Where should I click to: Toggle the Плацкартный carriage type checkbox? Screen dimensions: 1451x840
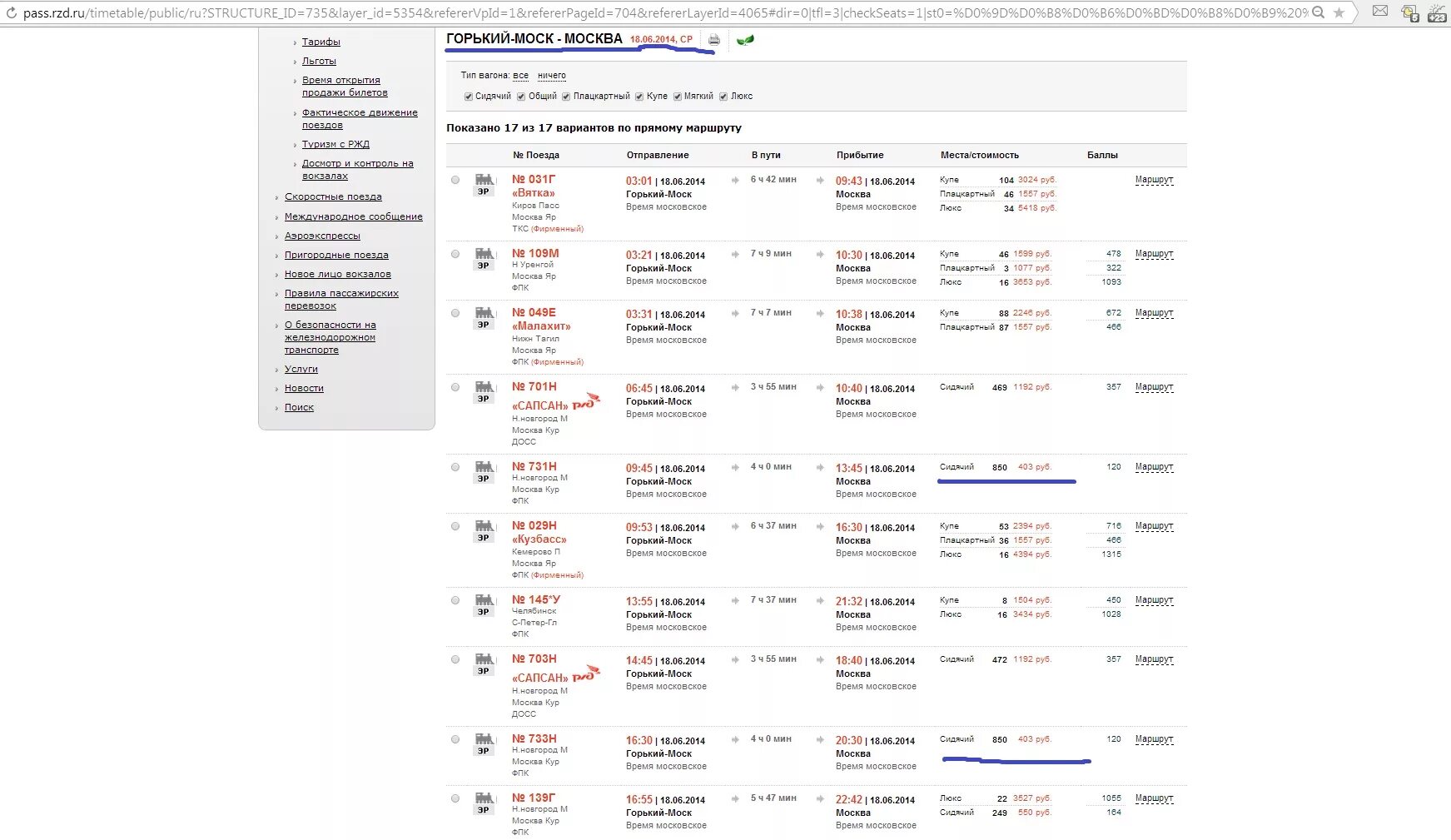tap(566, 97)
